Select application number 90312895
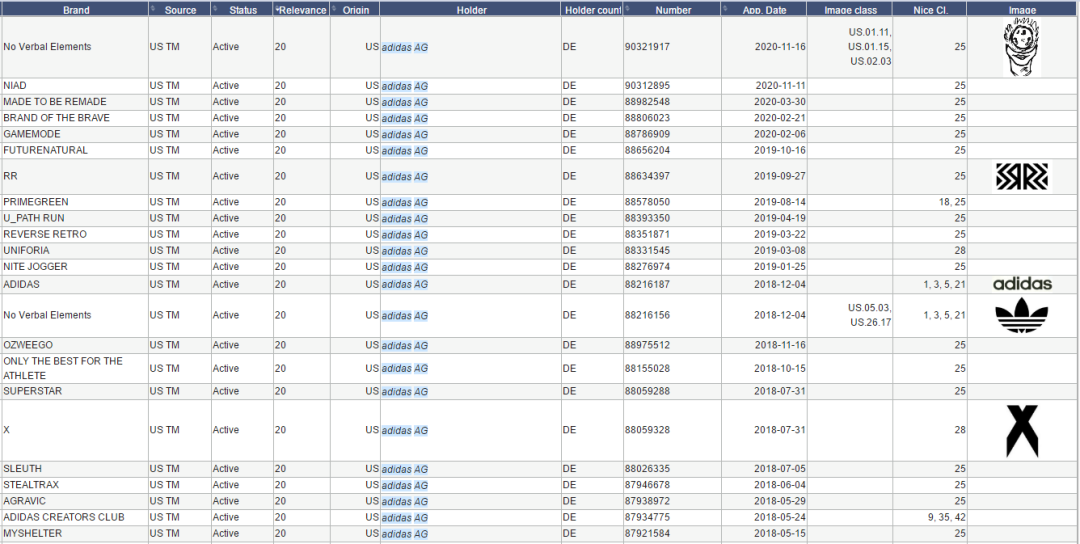The height and width of the screenshot is (544, 1080). pyautogui.click(x=647, y=85)
